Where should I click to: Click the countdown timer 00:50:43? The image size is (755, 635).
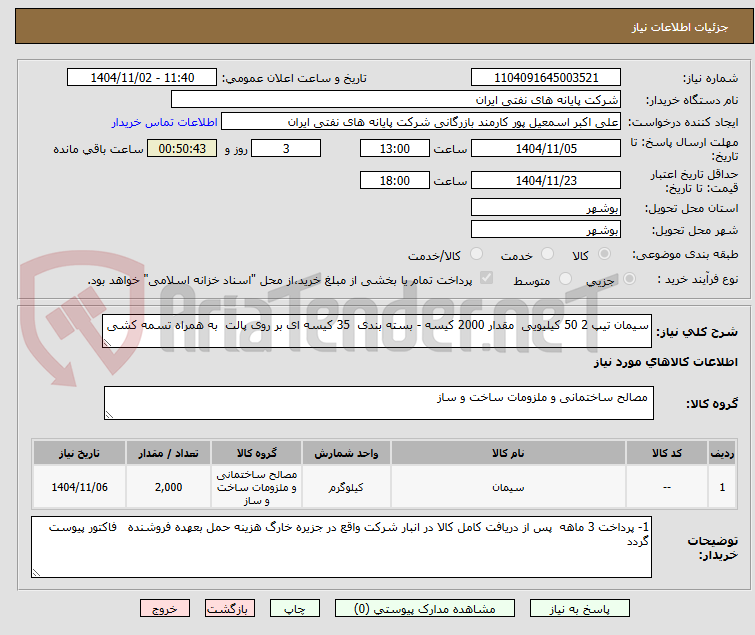(182, 148)
